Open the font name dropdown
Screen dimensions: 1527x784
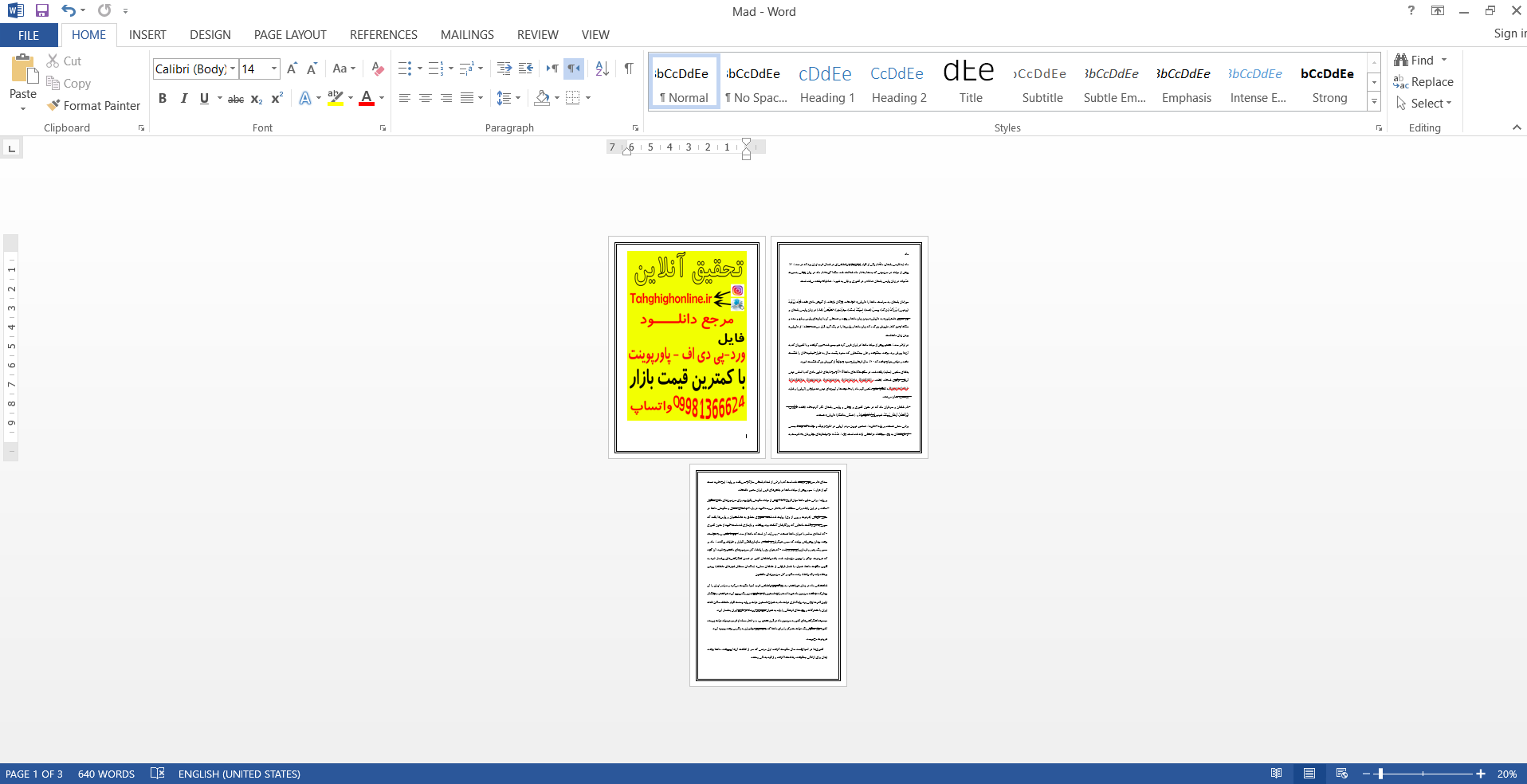[233, 69]
